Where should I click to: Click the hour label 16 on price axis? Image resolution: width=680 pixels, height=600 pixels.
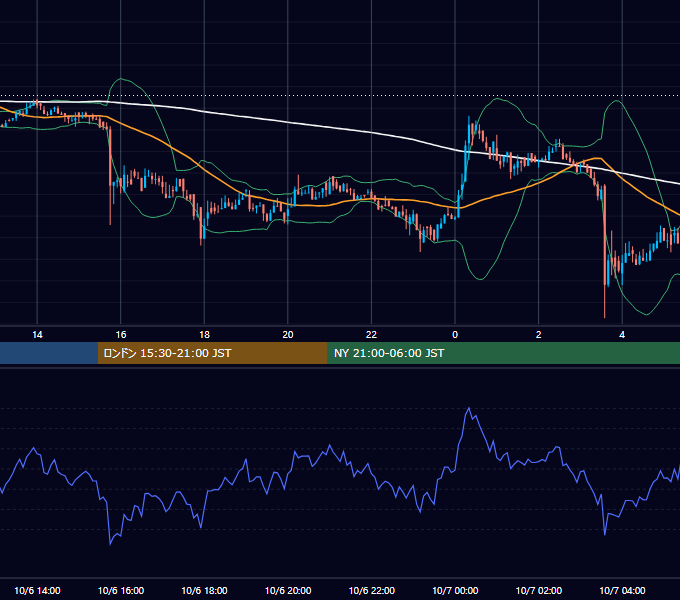pos(121,335)
